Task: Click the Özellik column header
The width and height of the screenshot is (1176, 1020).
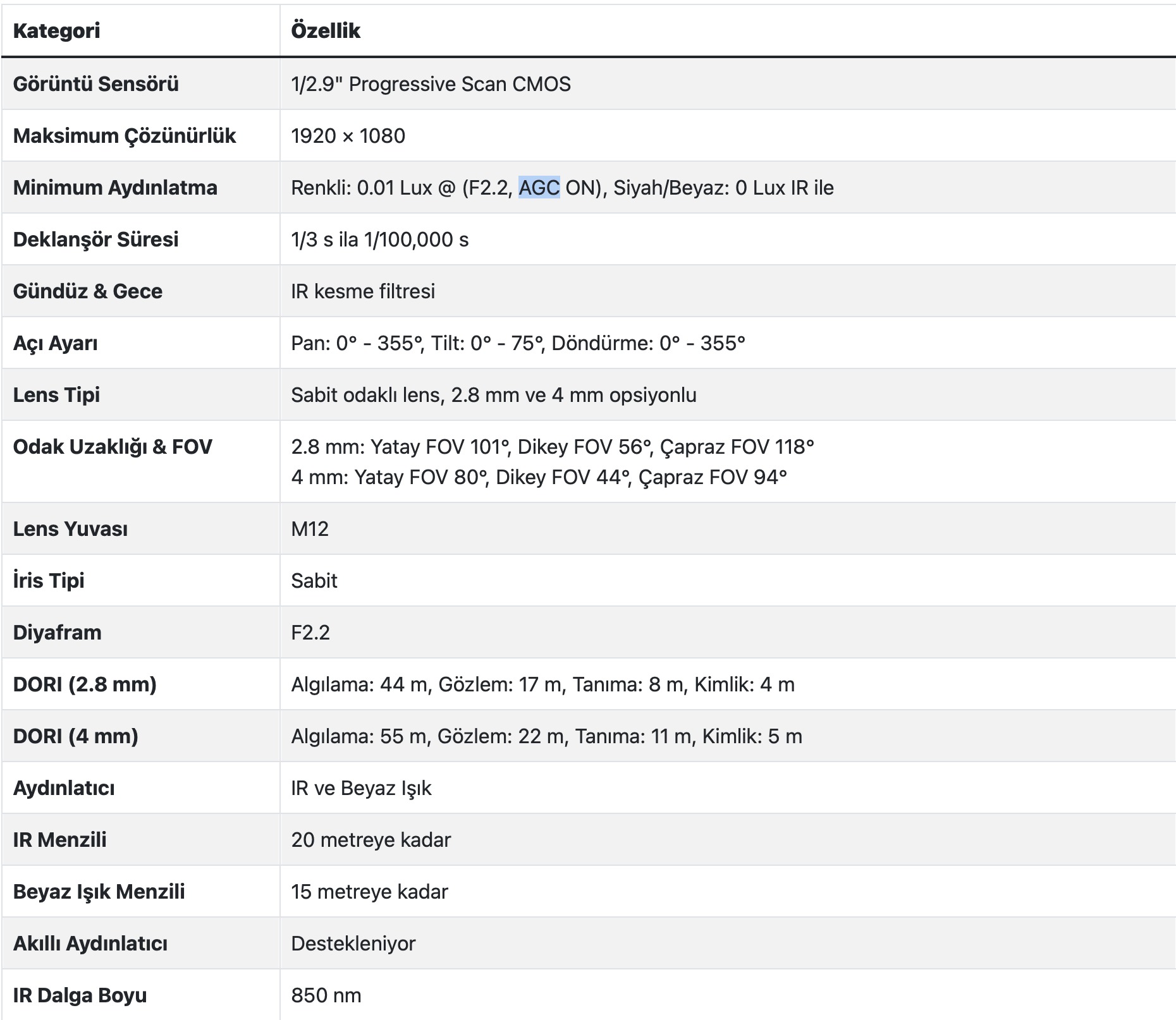Action: 325,30
